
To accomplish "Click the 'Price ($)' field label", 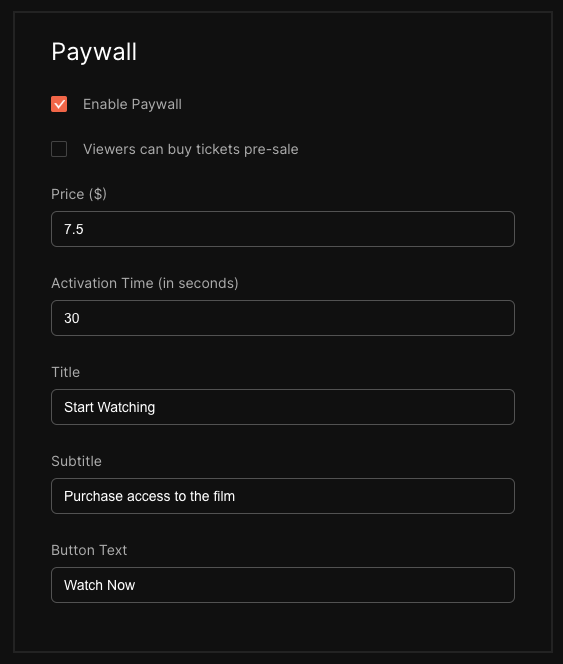I will 79,194.
